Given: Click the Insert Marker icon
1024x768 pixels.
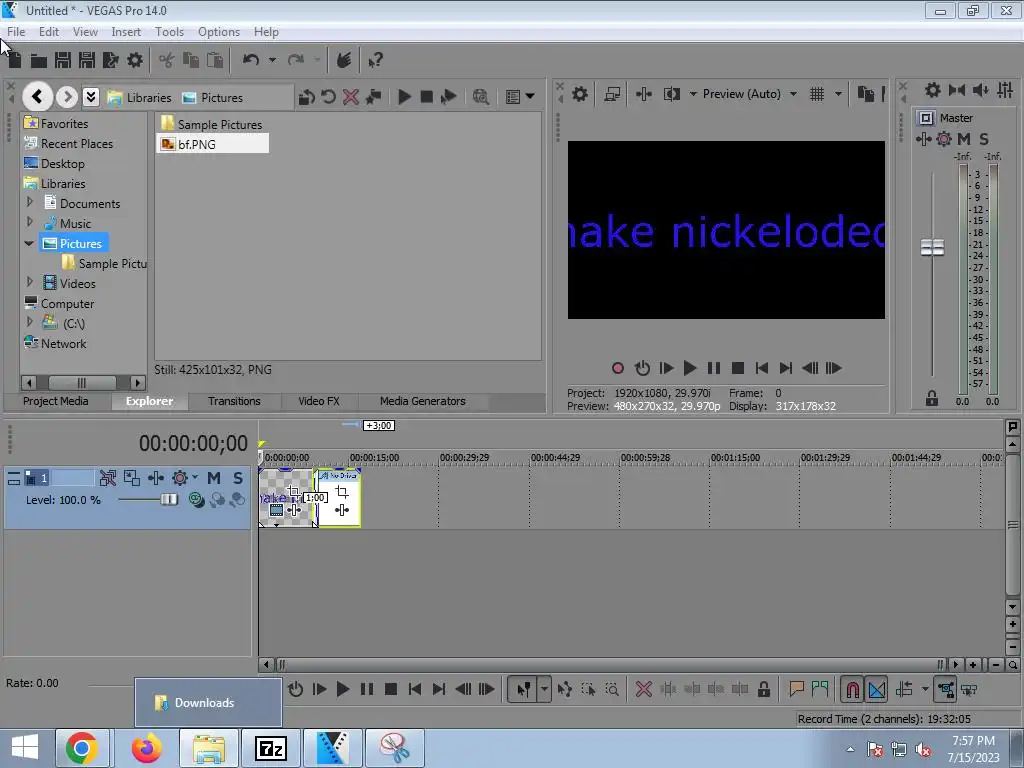Looking at the screenshot, I should (796, 689).
